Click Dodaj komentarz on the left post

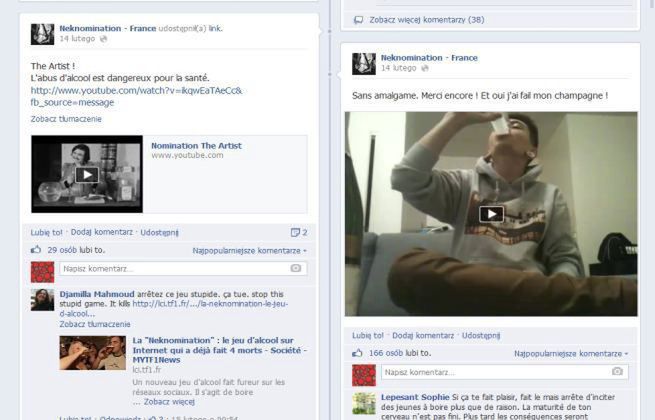[x=102, y=232]
